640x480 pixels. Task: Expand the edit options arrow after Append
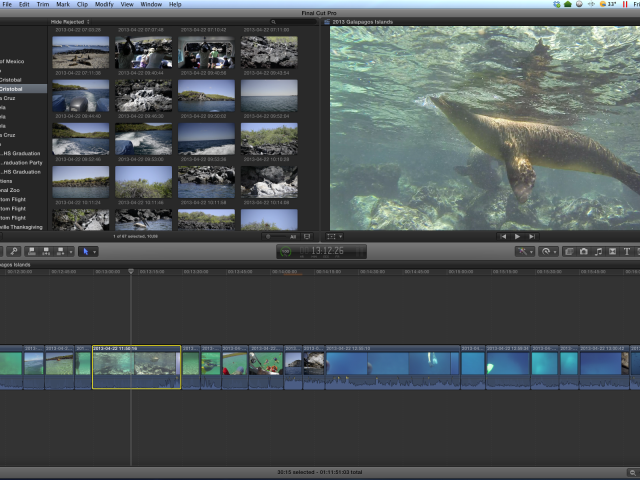[71, 251]
